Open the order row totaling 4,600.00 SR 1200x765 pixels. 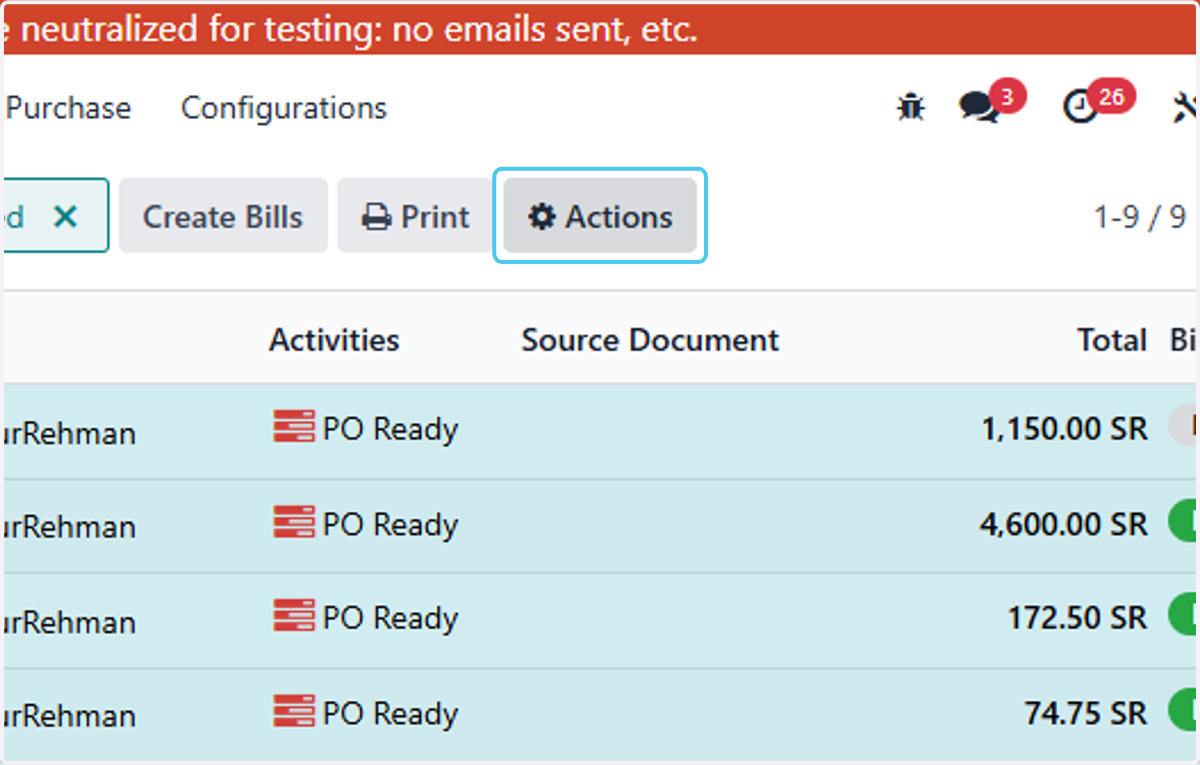pos(600,526)
